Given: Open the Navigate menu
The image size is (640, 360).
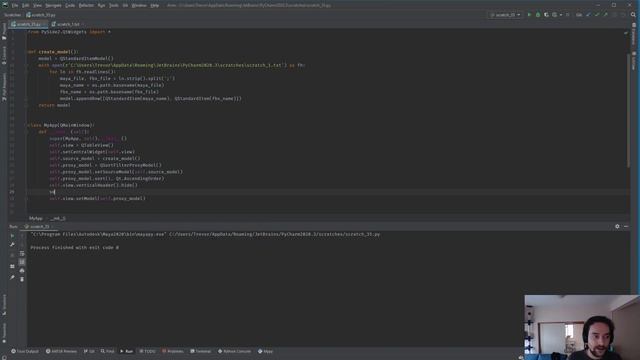Looking at the screenshot, I should (53, 5).
